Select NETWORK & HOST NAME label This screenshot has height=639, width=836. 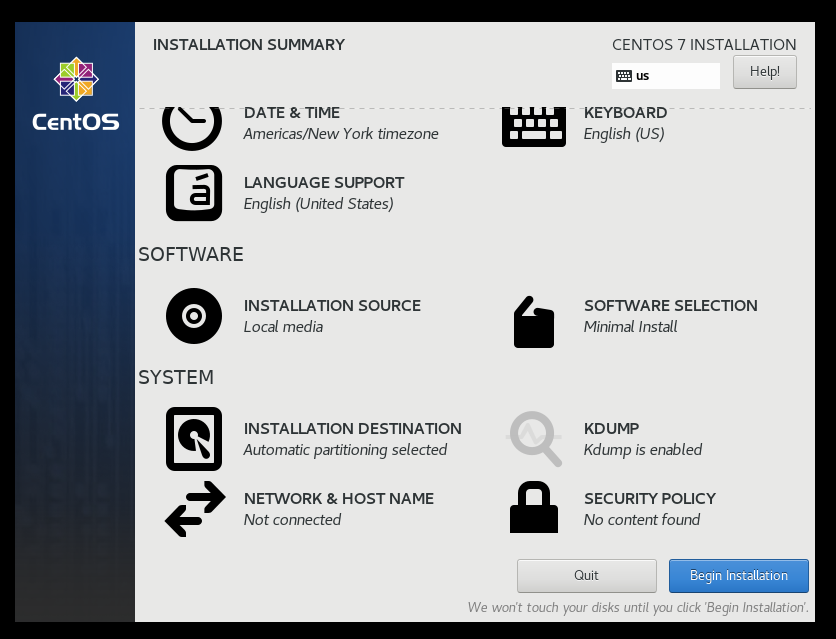339,498
